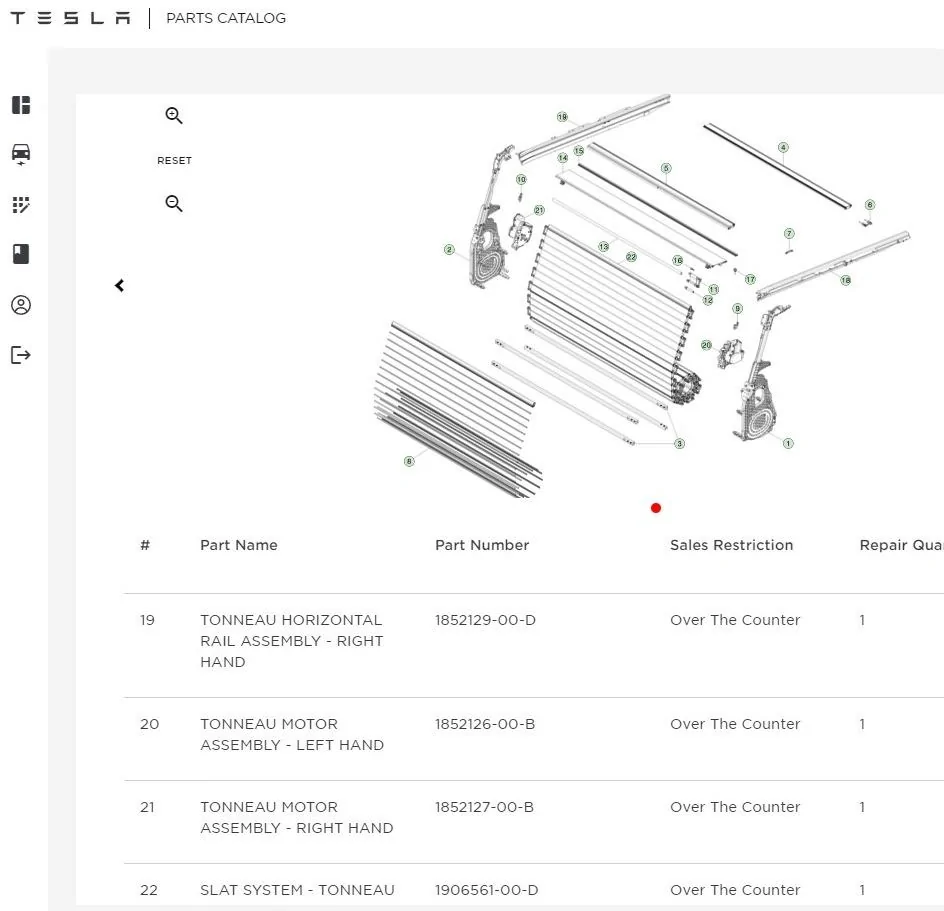Zoom out of the parts diagram
The image size is (944, 911).
point(174,204)
